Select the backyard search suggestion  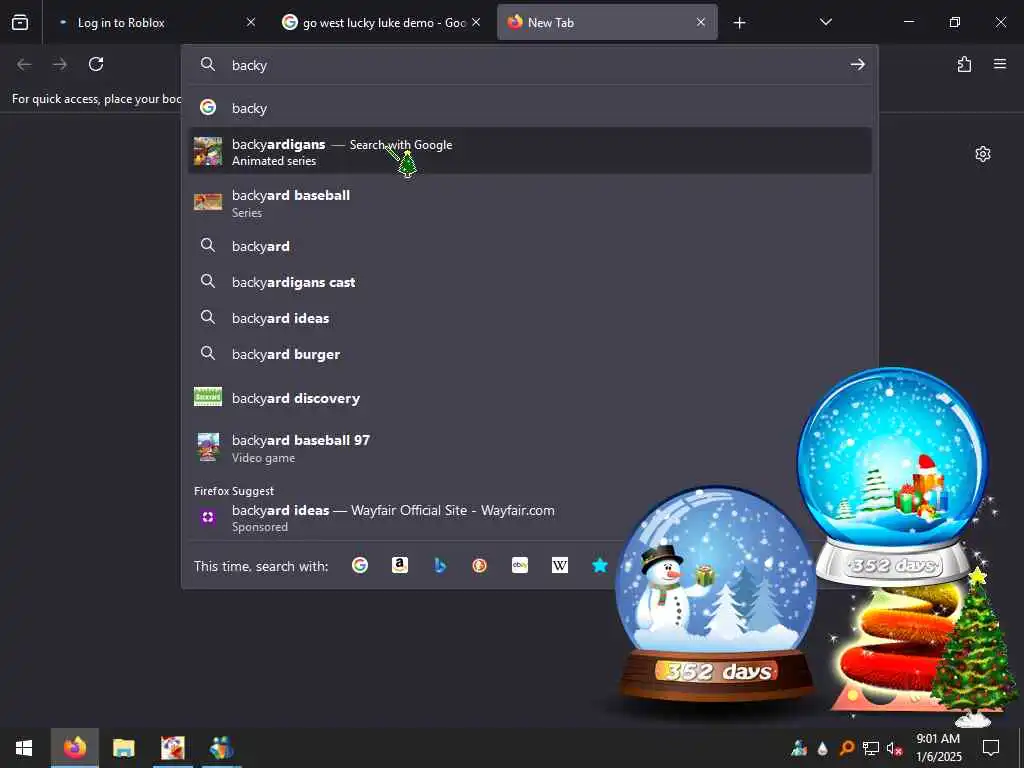[x=530, y=246]
